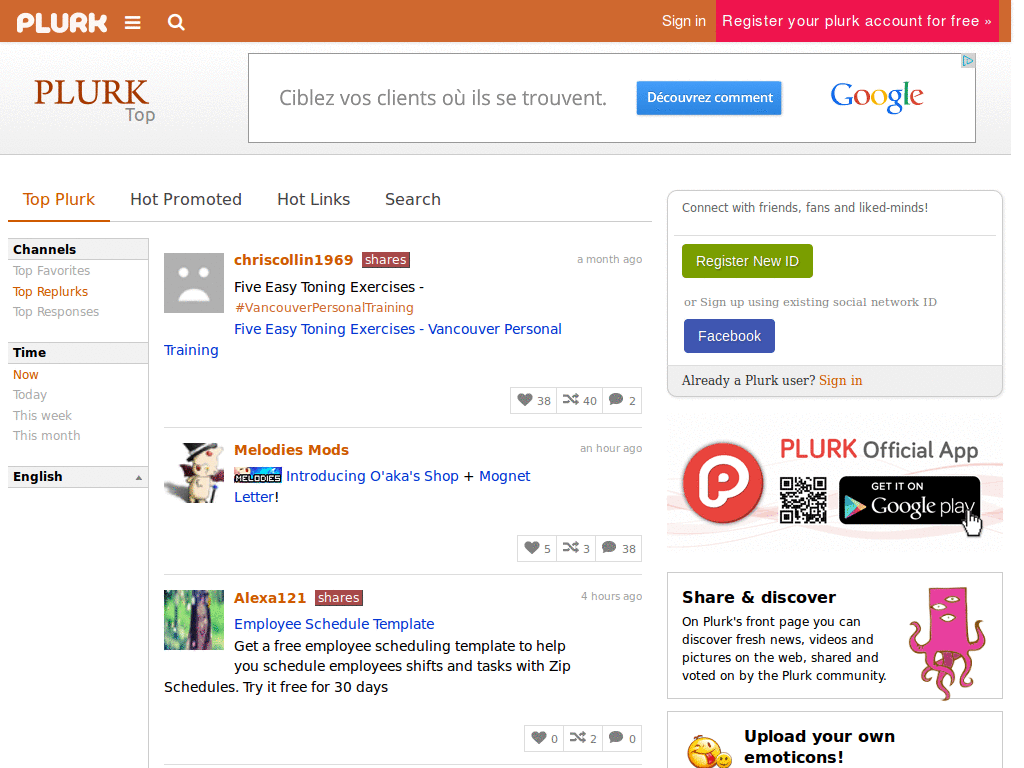The width and height of the screenshot is (1024, 768).
Task: Click the PLURK Top page title logo
Action: pyautogui.click(x=93, y=100)
